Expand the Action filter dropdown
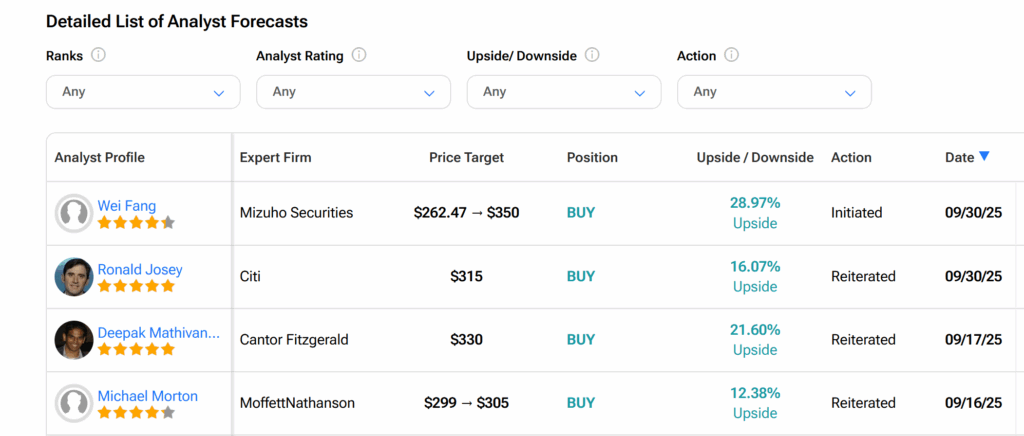Image resolution: width=1024 pixels, height=436 pixels. point(774,92)
